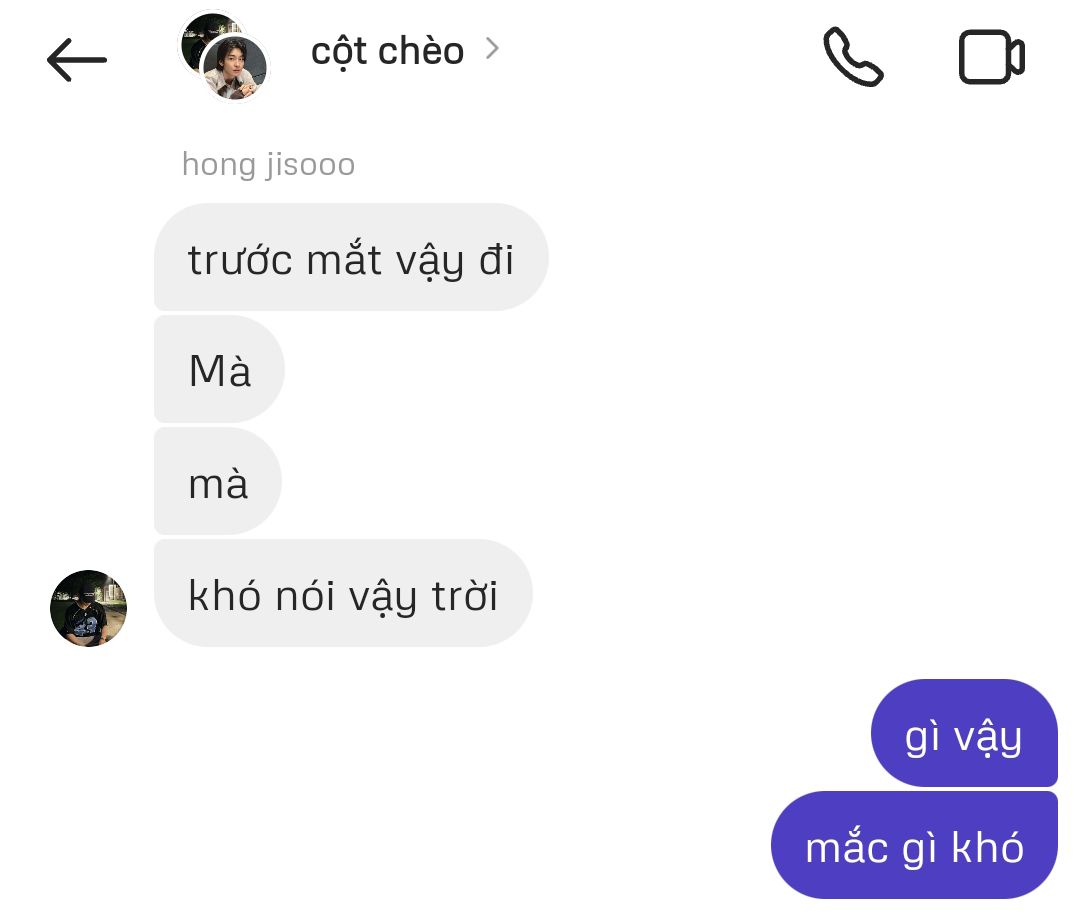This screenshot has width=1080, height=917.
Task: Start a voice call with phone icon
Action: click(853, 56)
